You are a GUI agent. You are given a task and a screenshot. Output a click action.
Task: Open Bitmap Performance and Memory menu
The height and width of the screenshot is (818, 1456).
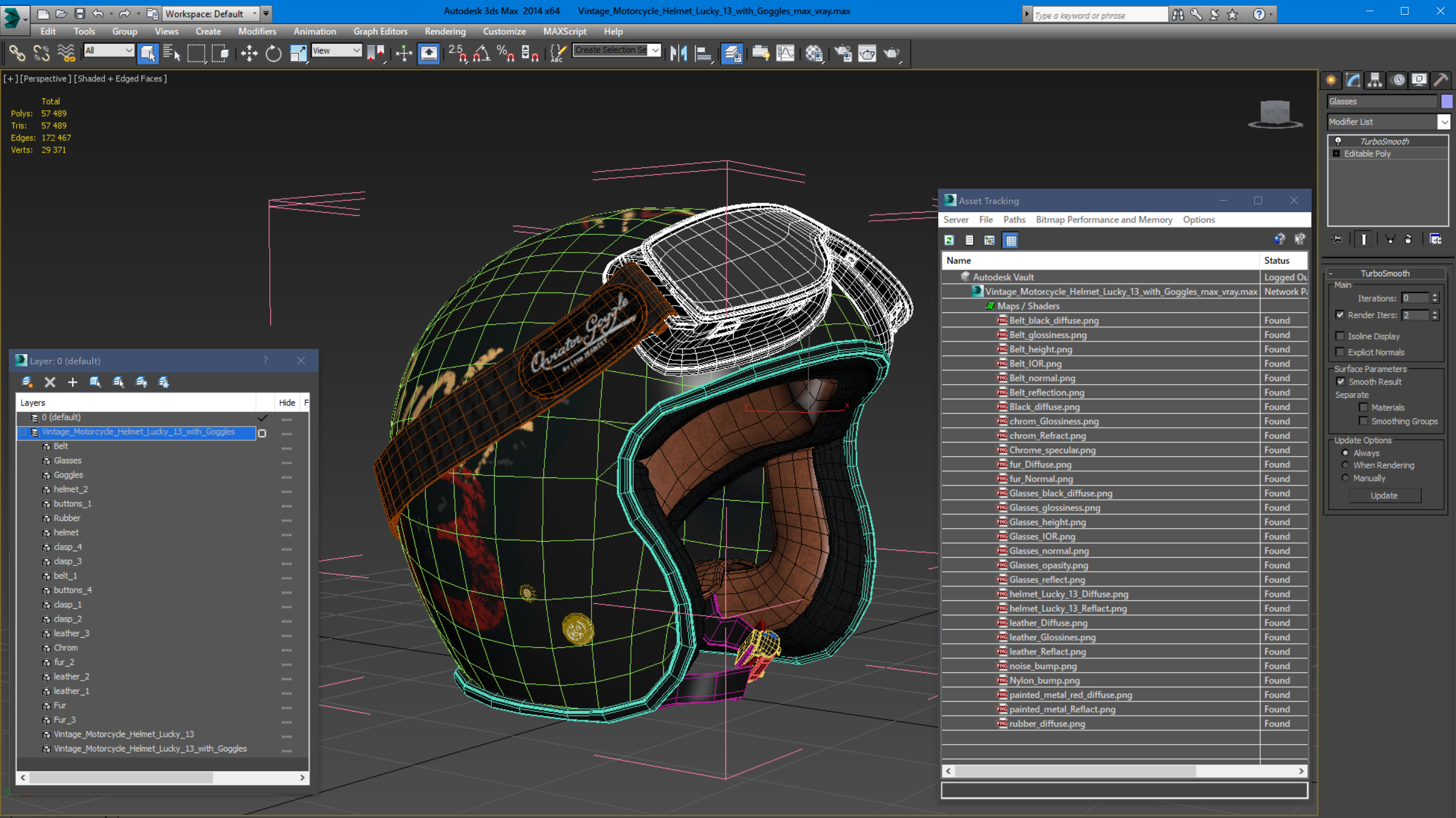tap(1104, 220)
